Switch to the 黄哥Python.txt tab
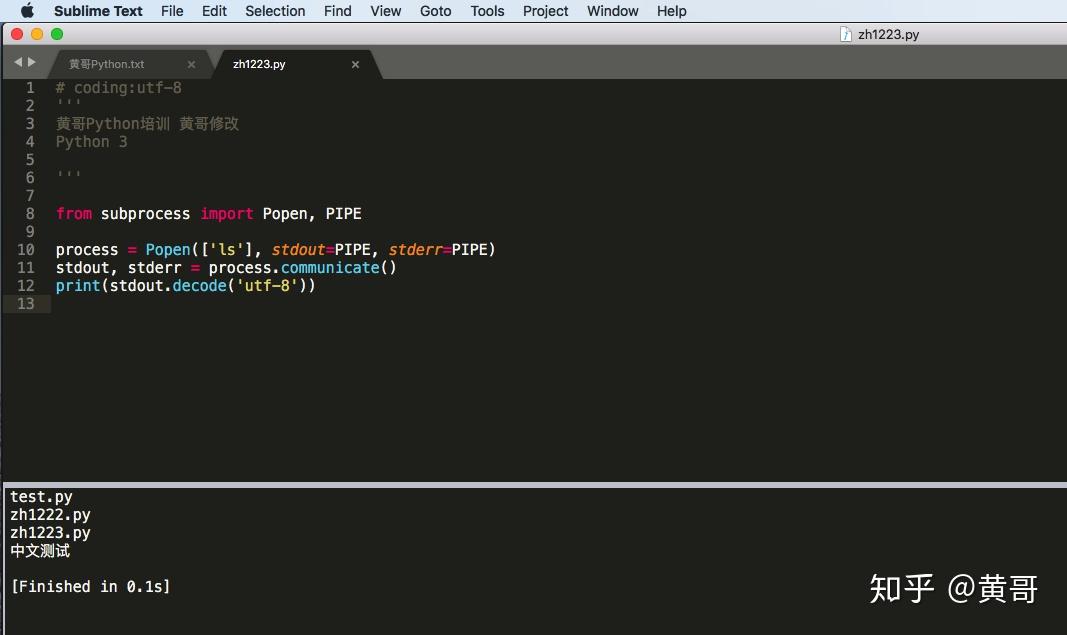Viewport: 1067px width, 635px height. click(108, 63)
